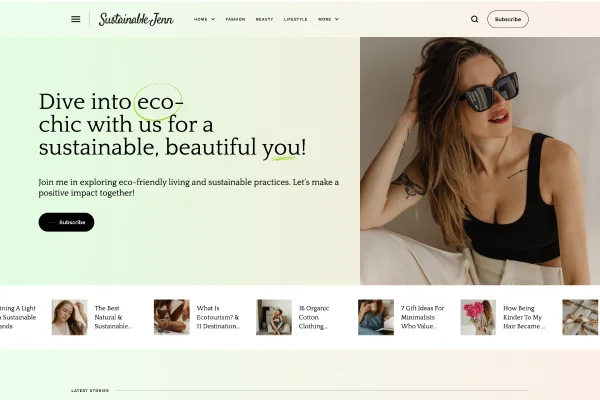
Task: Expand the Home dropdown chevron
Action: (x=213, y=19)
